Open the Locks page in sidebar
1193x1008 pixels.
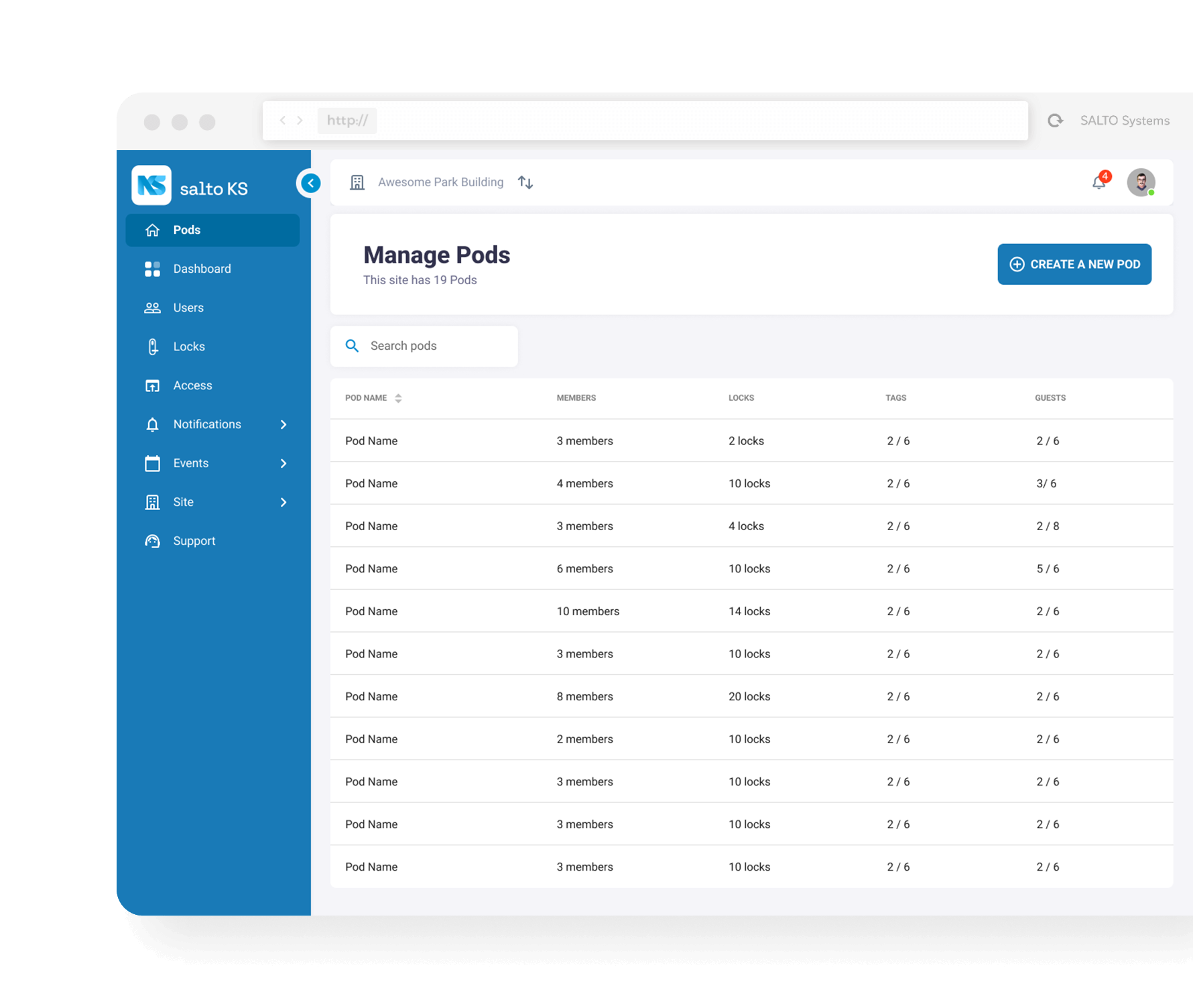[189, 346]
